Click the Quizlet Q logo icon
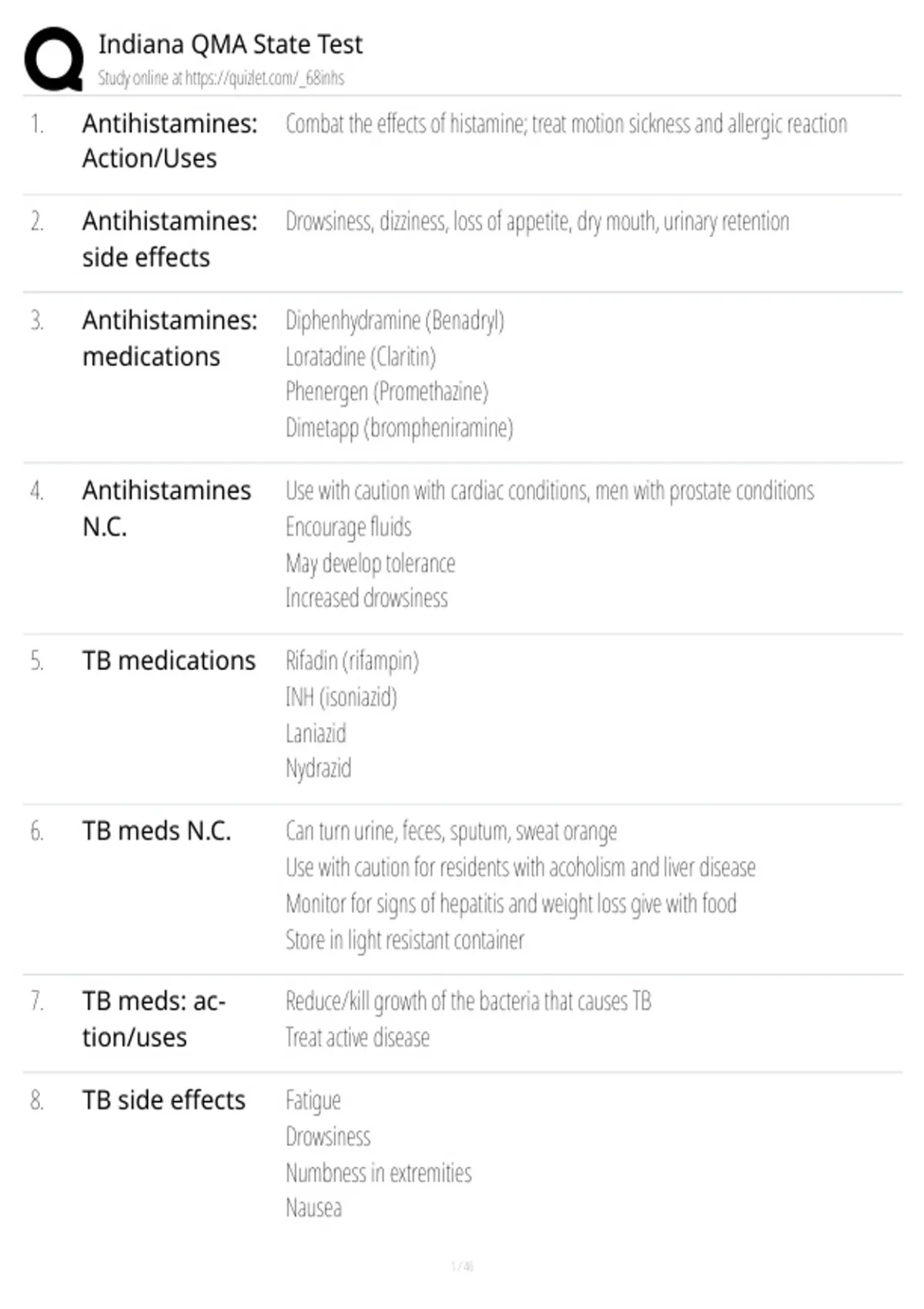The height and width of the screenshot is (1309, 924). tap(54, 59)
